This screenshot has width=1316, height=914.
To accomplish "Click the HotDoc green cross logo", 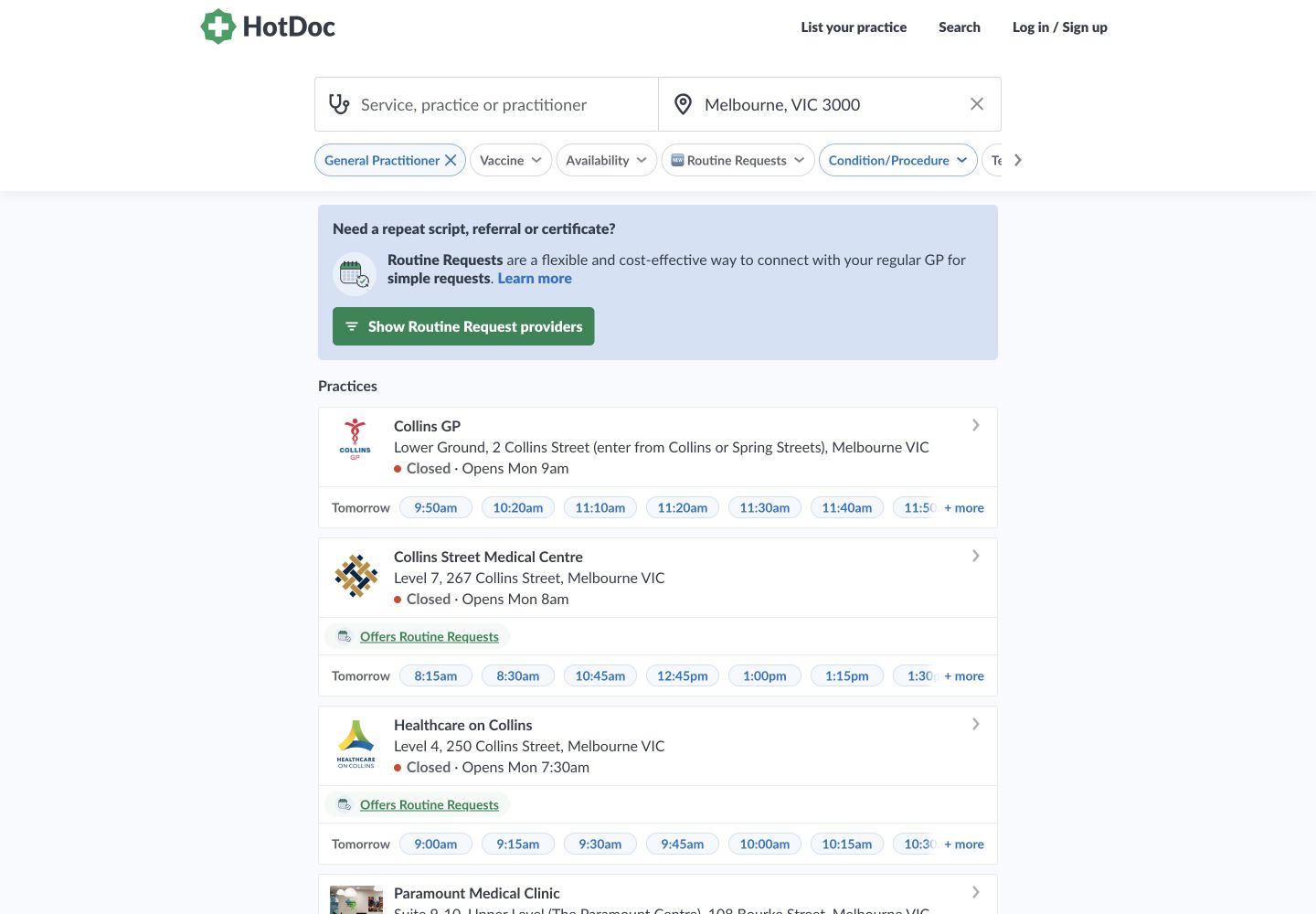I will coord(218,27).
